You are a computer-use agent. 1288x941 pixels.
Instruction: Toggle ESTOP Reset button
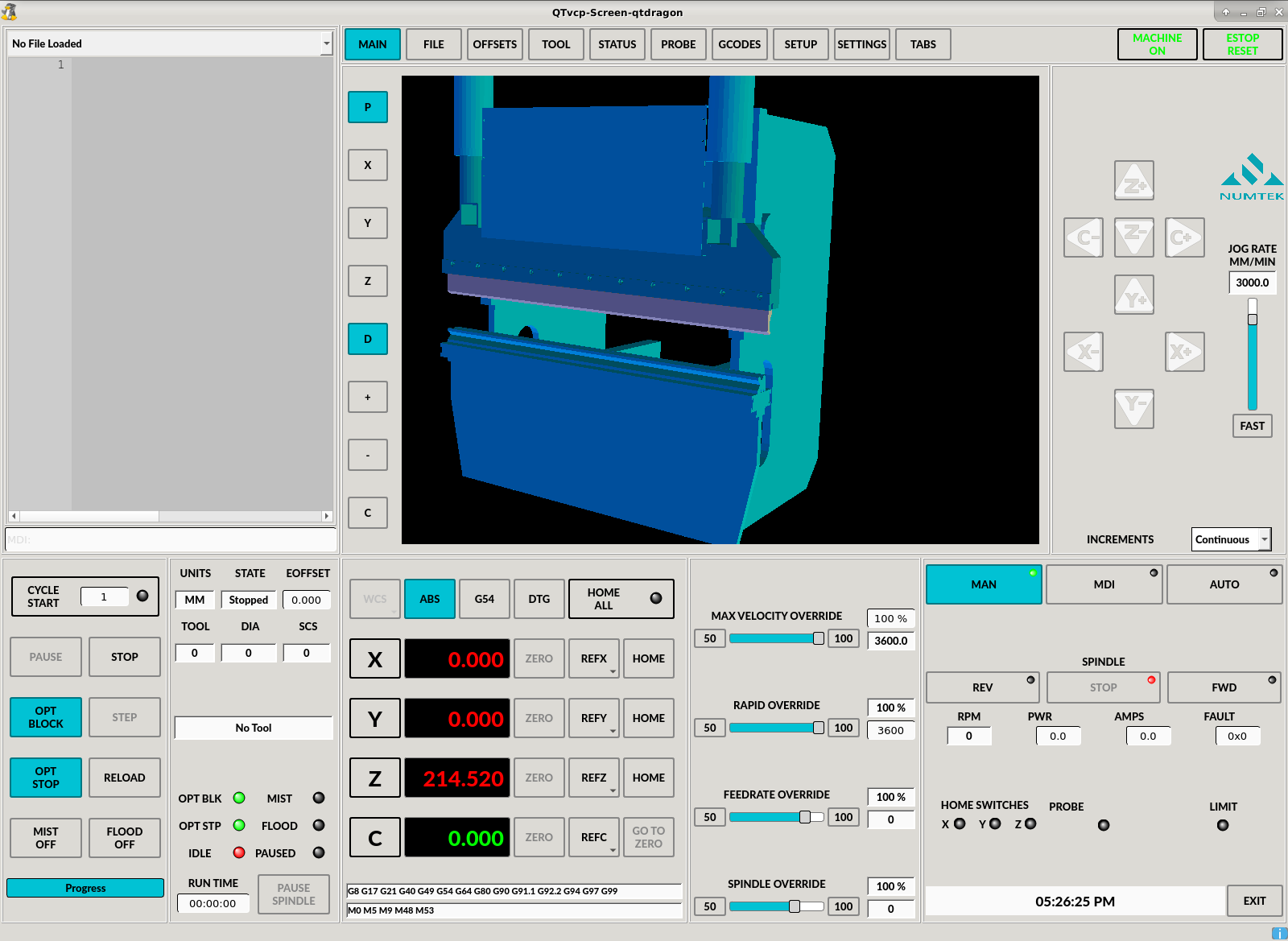(1243, 44)
